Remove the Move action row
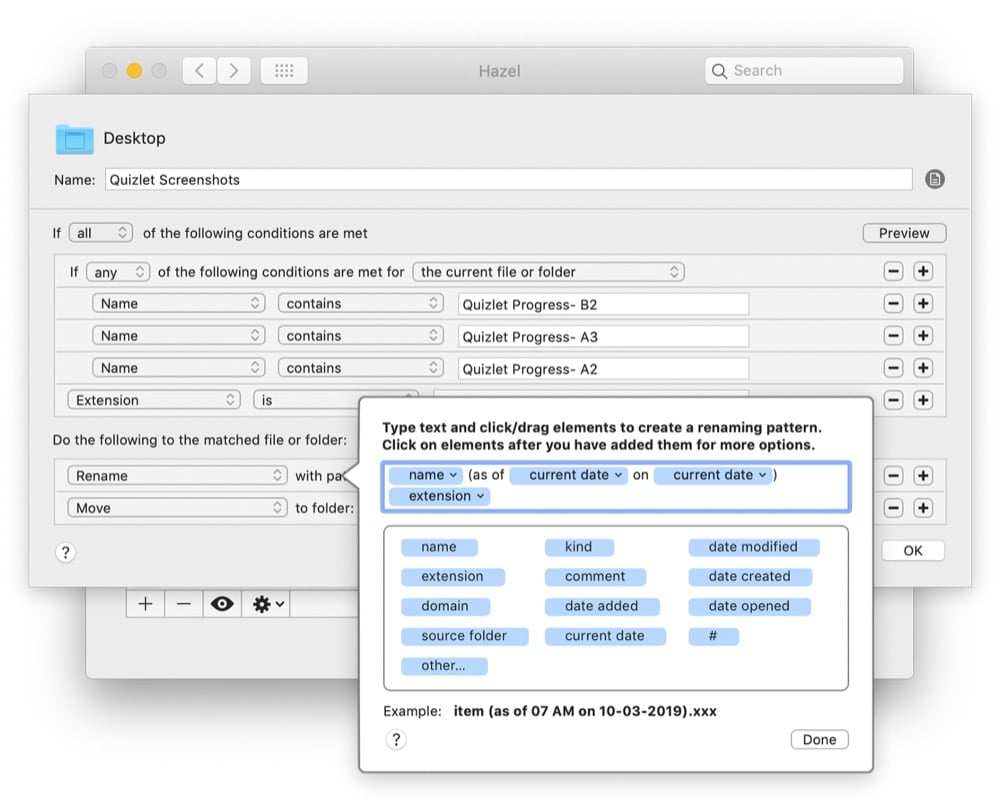This screenshot has height=806, width=1000. (x=893, y=508)
